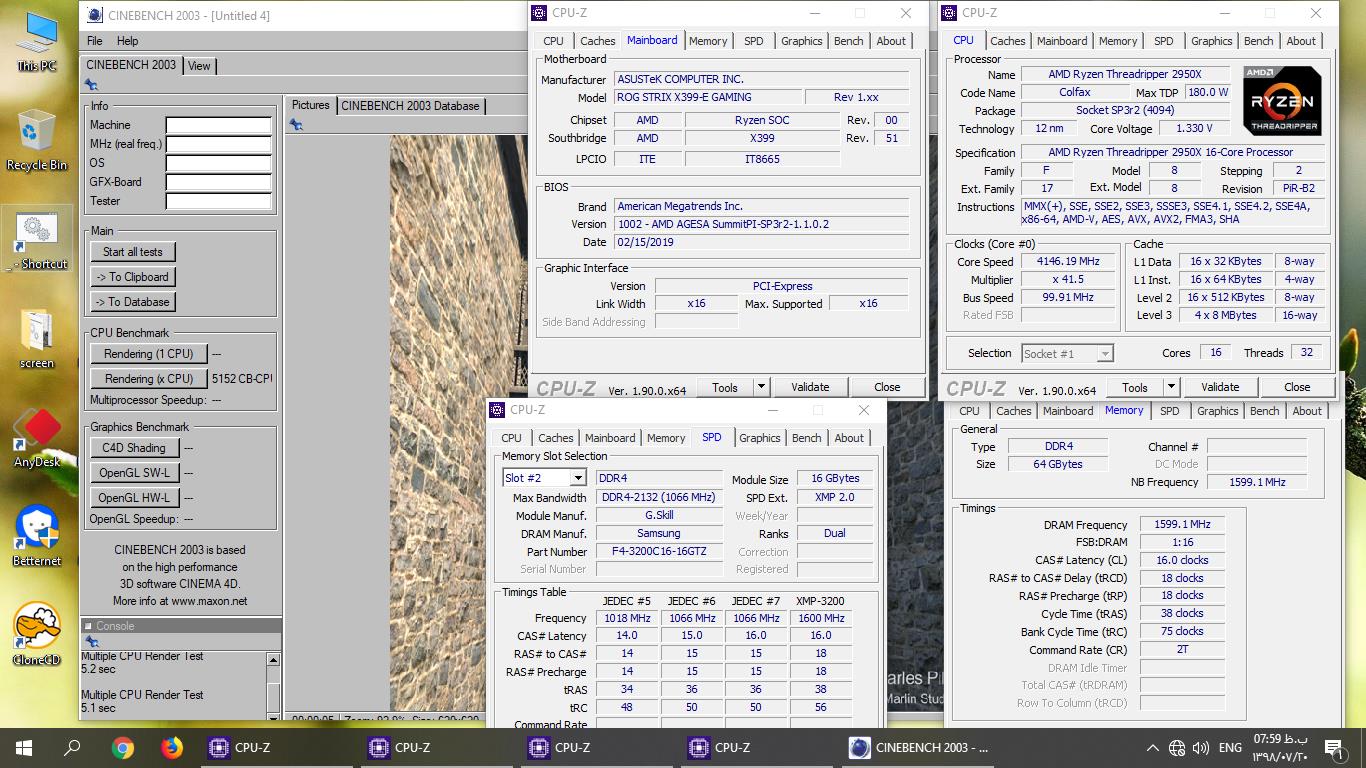Open Graphics tab in SPD CPU-Z window
Viewport: 1366px width, 768px height.
click(x=760, y=438)
